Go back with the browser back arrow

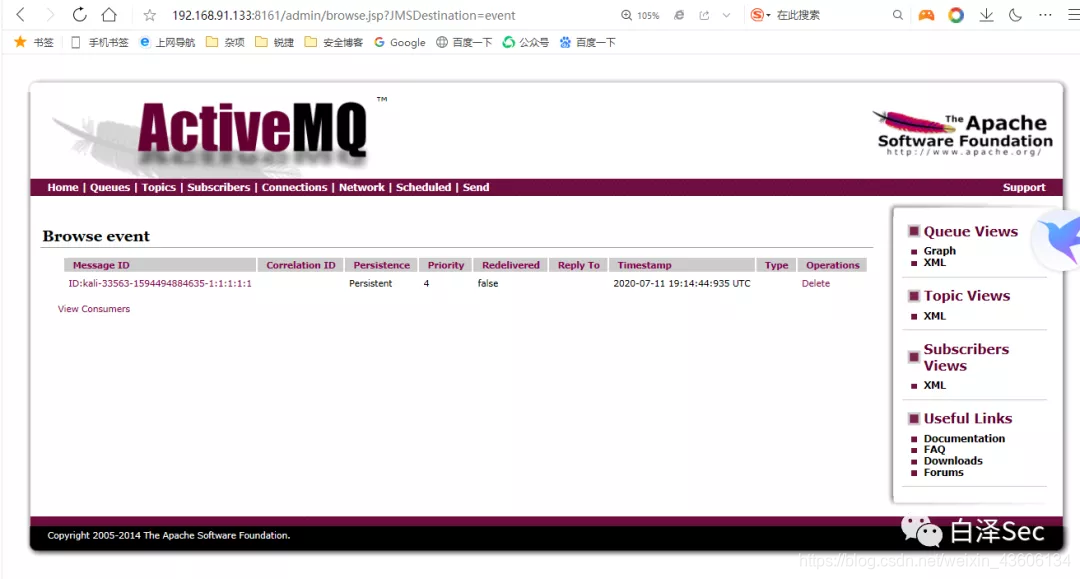(21, 14)
